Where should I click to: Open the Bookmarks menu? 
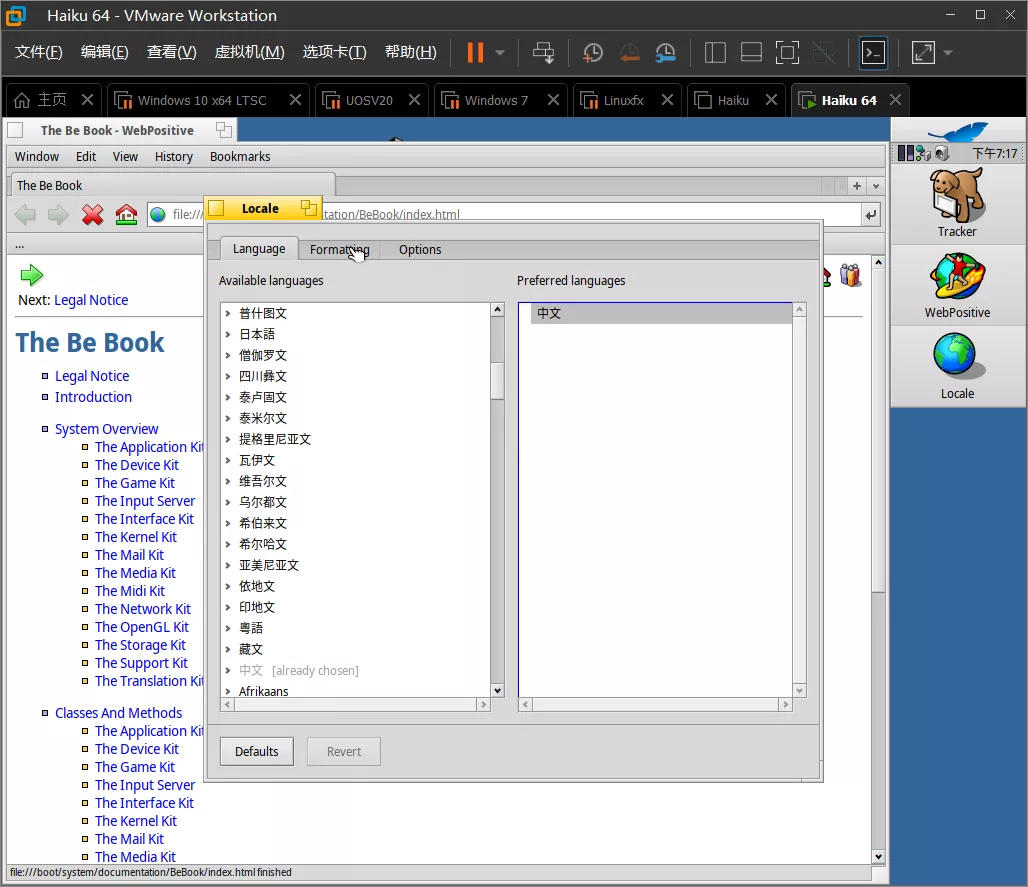point(240,157)
